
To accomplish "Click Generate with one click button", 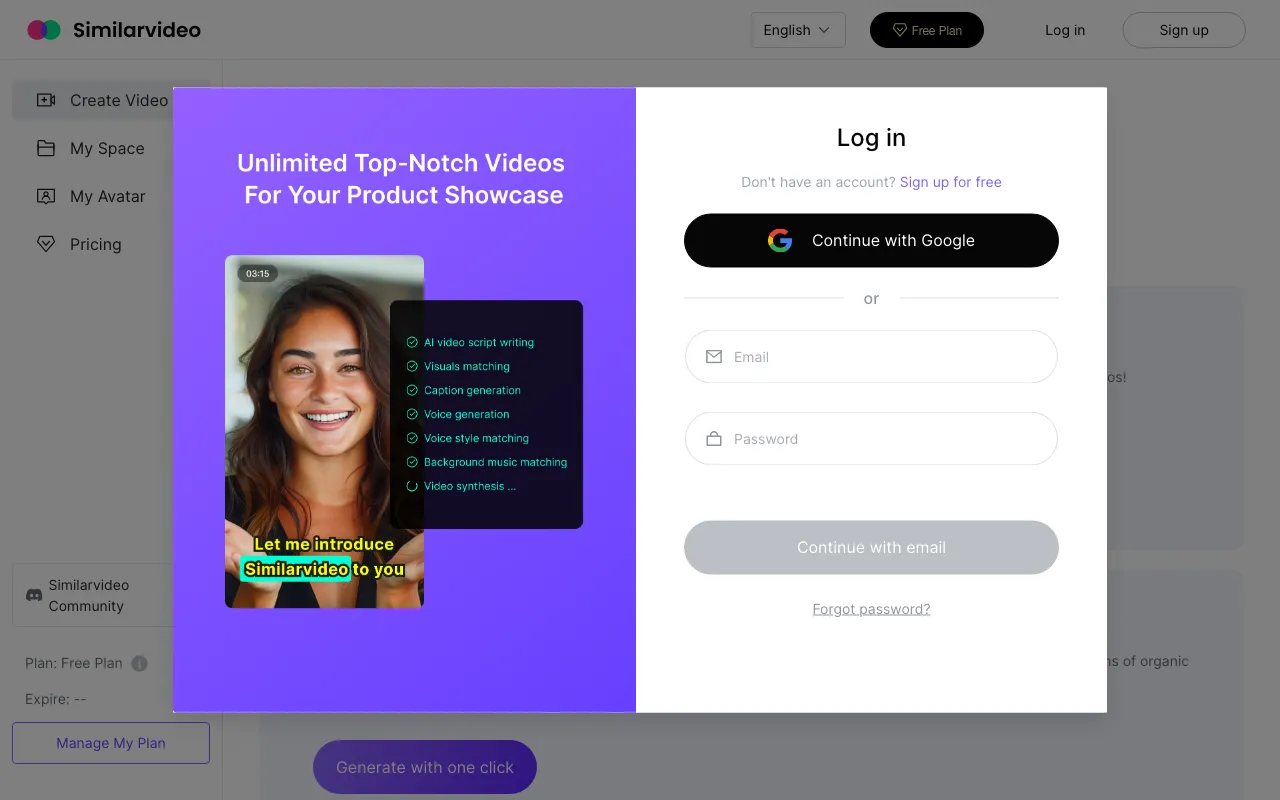I will [425, 767].
